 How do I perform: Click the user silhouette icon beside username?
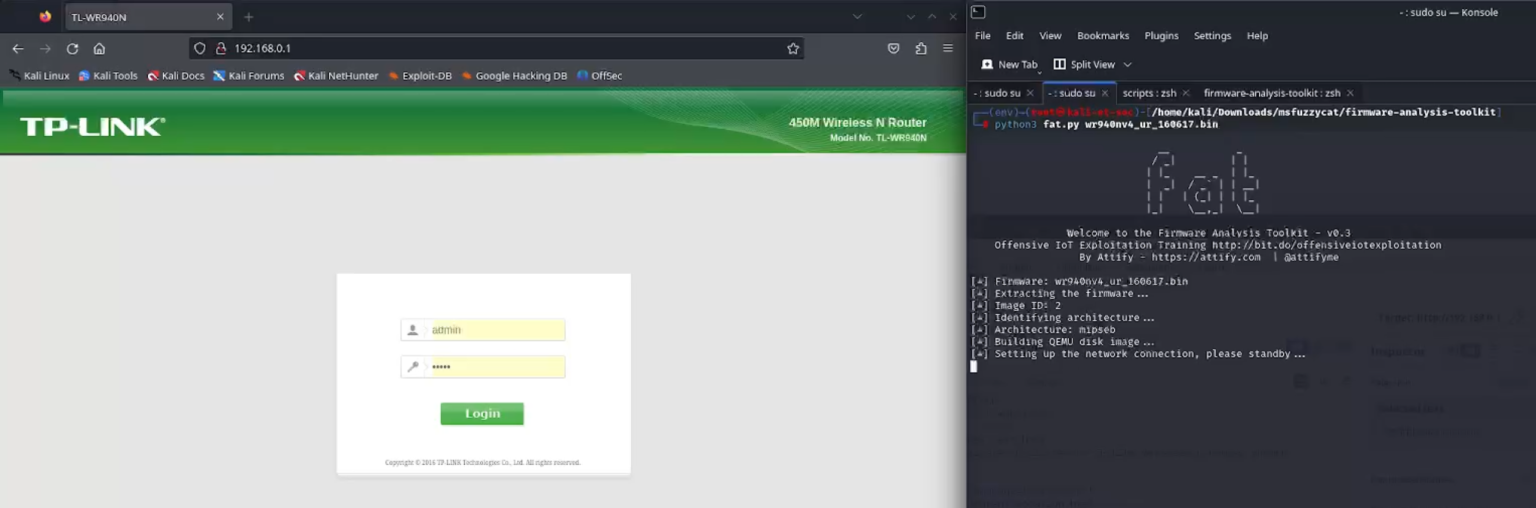[413, 330]
